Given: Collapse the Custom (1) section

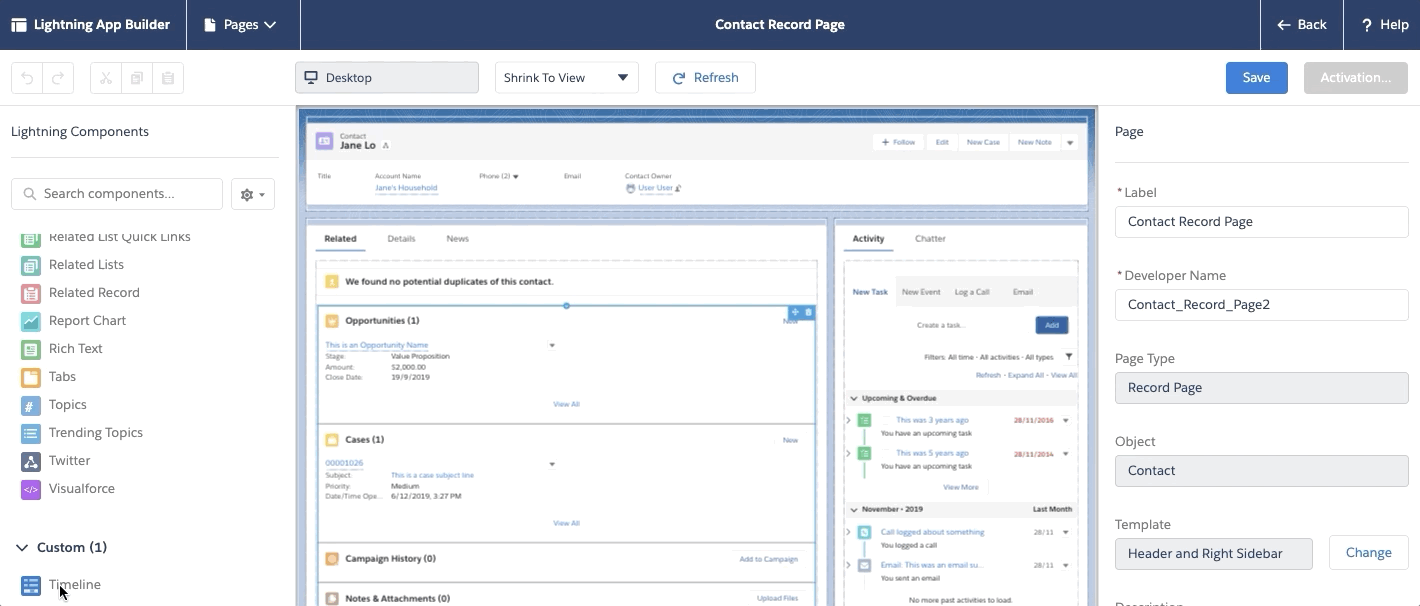Looking at the screenshot, I should click(22, 548).
